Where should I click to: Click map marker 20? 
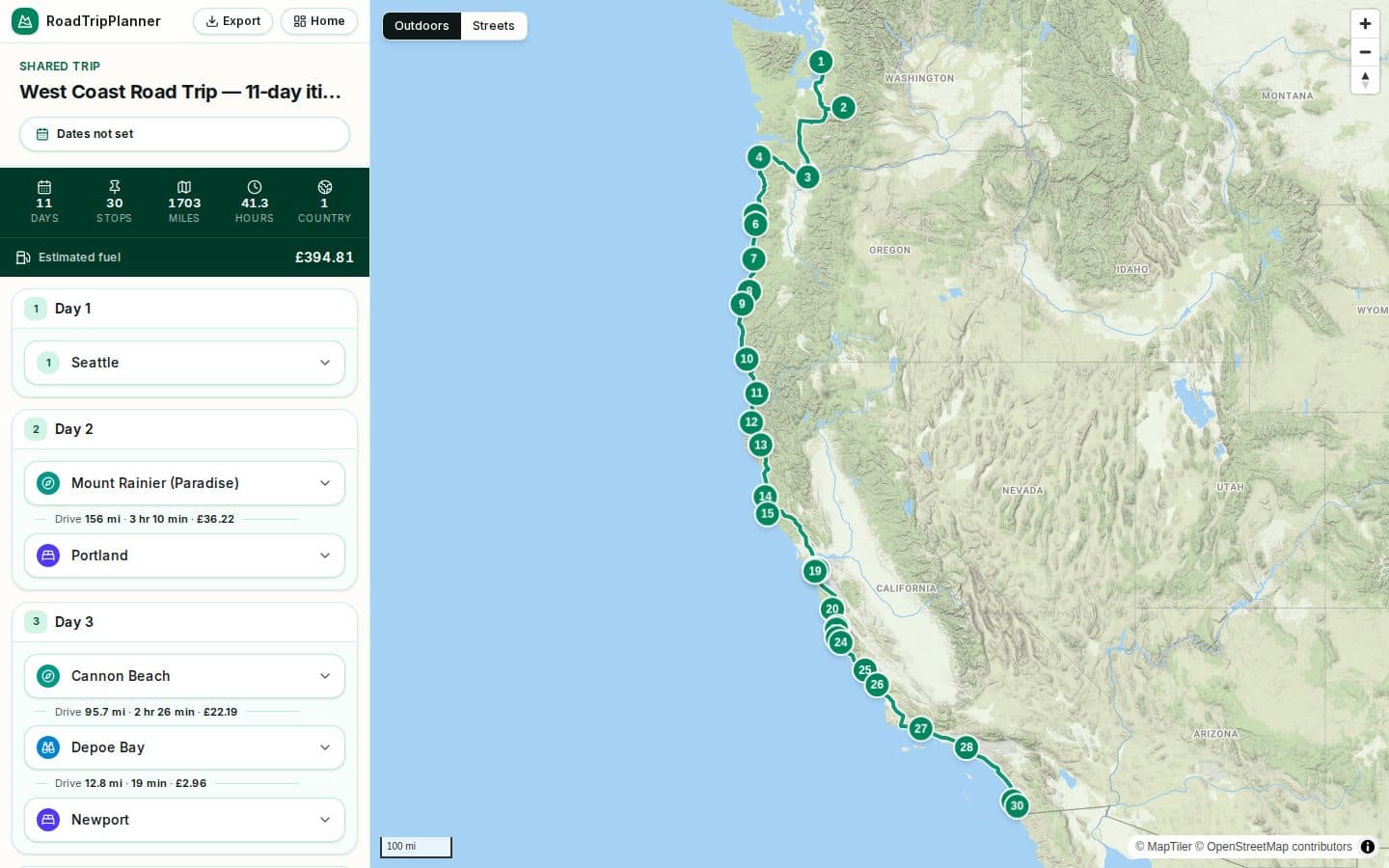pos(832,609)
